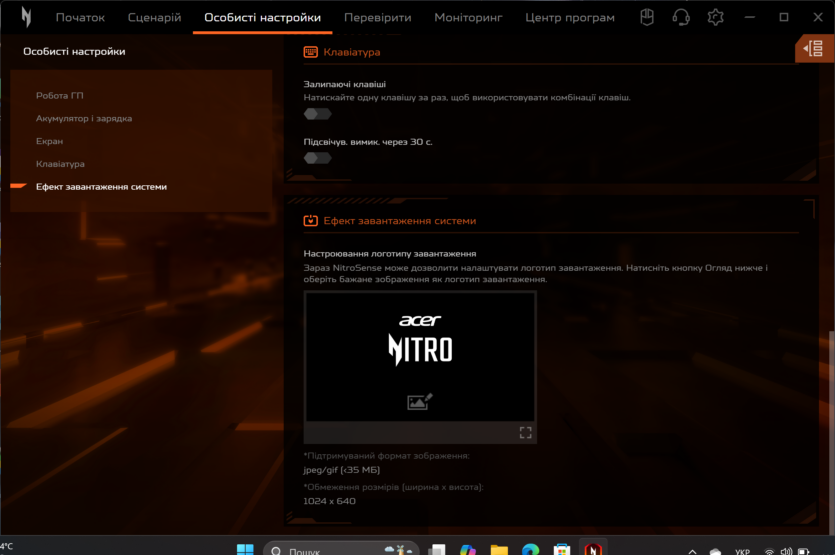The image size is (835, 555).
Task: Go to Робота ГП section
Action: (x=60, y=95)
